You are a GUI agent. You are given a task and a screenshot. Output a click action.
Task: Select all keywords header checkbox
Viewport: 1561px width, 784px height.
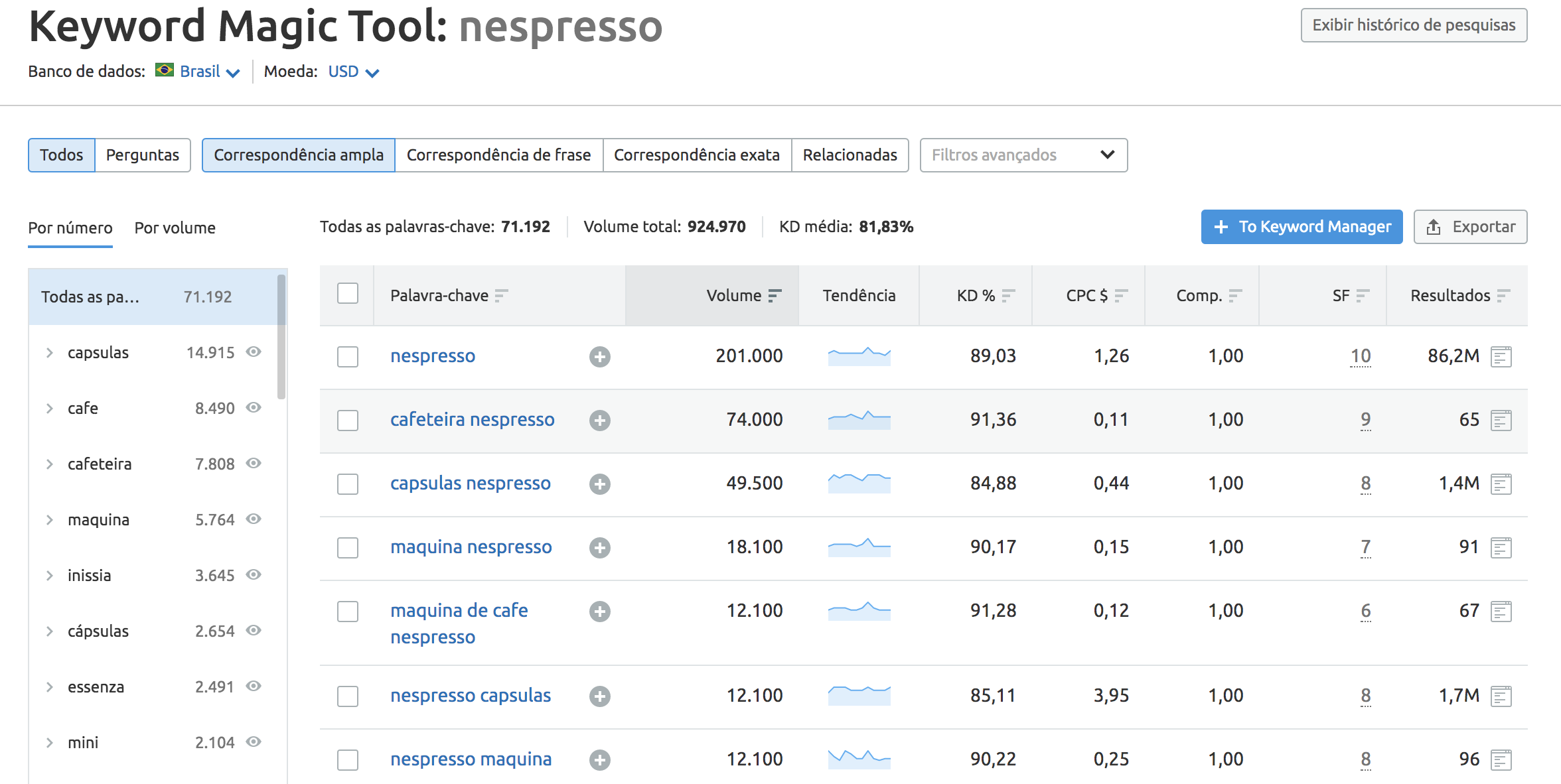click(x=348, y=293)
